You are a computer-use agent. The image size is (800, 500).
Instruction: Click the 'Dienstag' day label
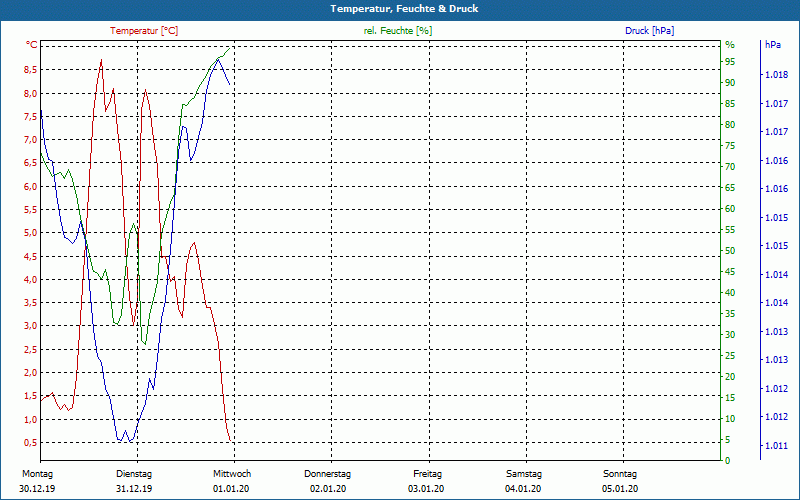[x=134, y=474]
